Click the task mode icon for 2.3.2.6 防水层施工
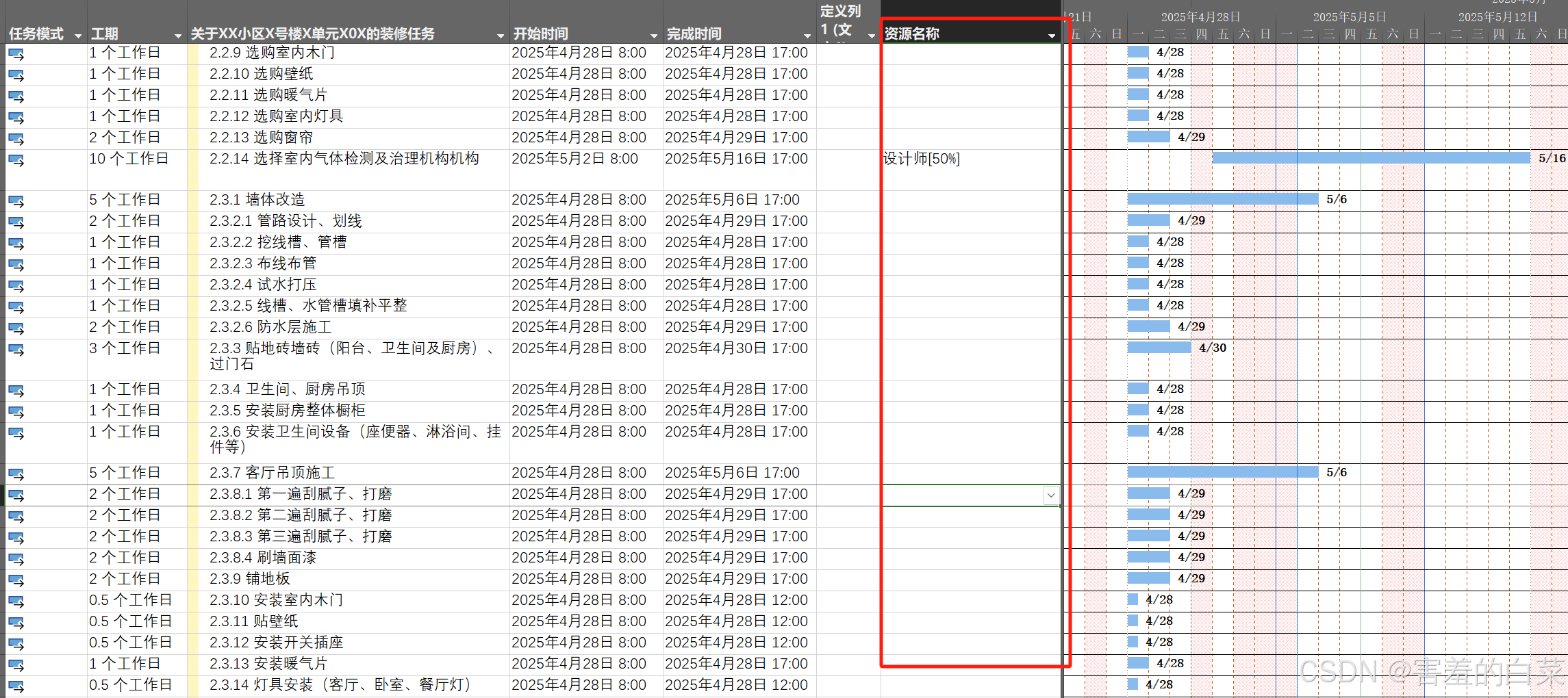The width and height of the screenshot is (1568, 698). [16, 328]
